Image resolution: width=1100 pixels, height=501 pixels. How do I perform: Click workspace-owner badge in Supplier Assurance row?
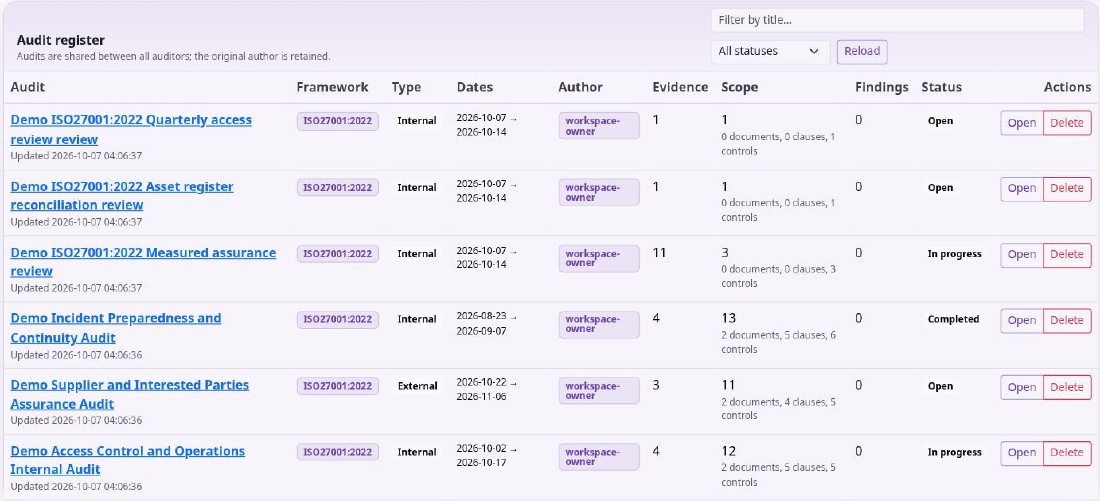click(599, 391)
